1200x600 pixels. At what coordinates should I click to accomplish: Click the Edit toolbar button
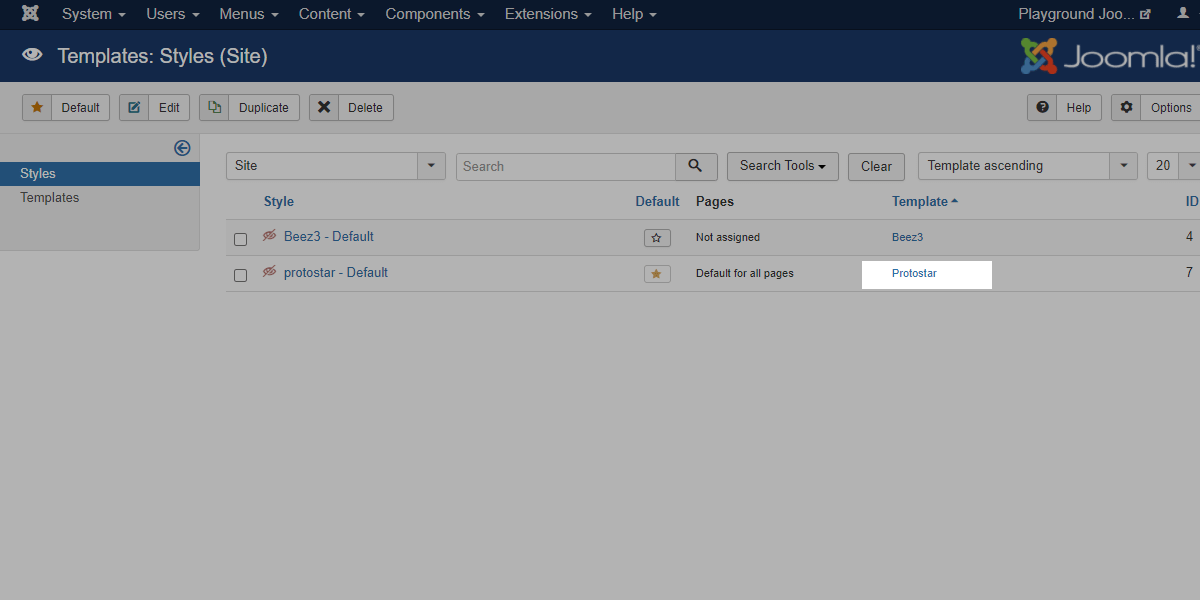click(154, 107)
